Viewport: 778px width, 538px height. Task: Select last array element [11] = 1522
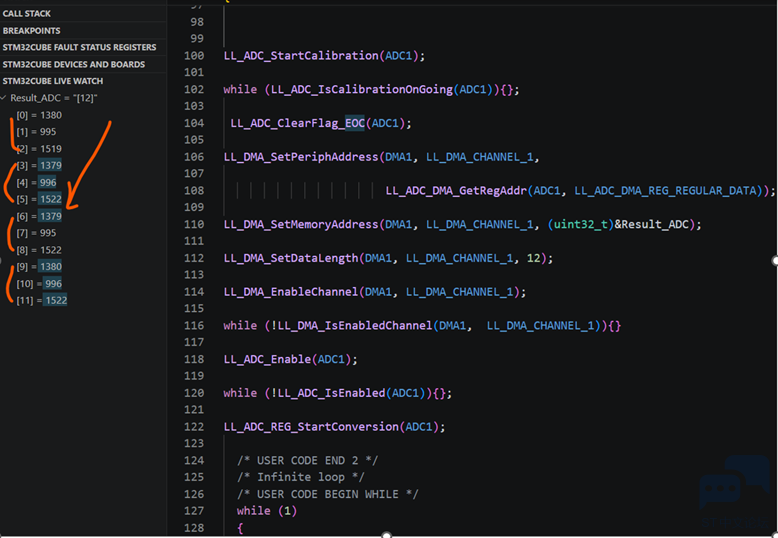42,300
